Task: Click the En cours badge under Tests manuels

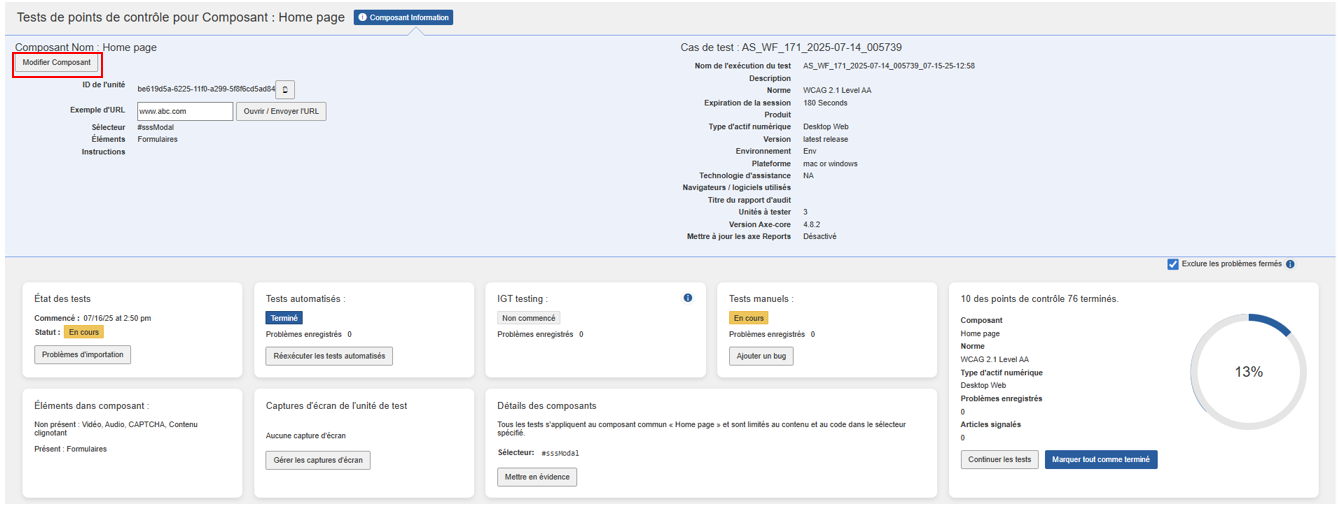Action: (x=748, y=318)
